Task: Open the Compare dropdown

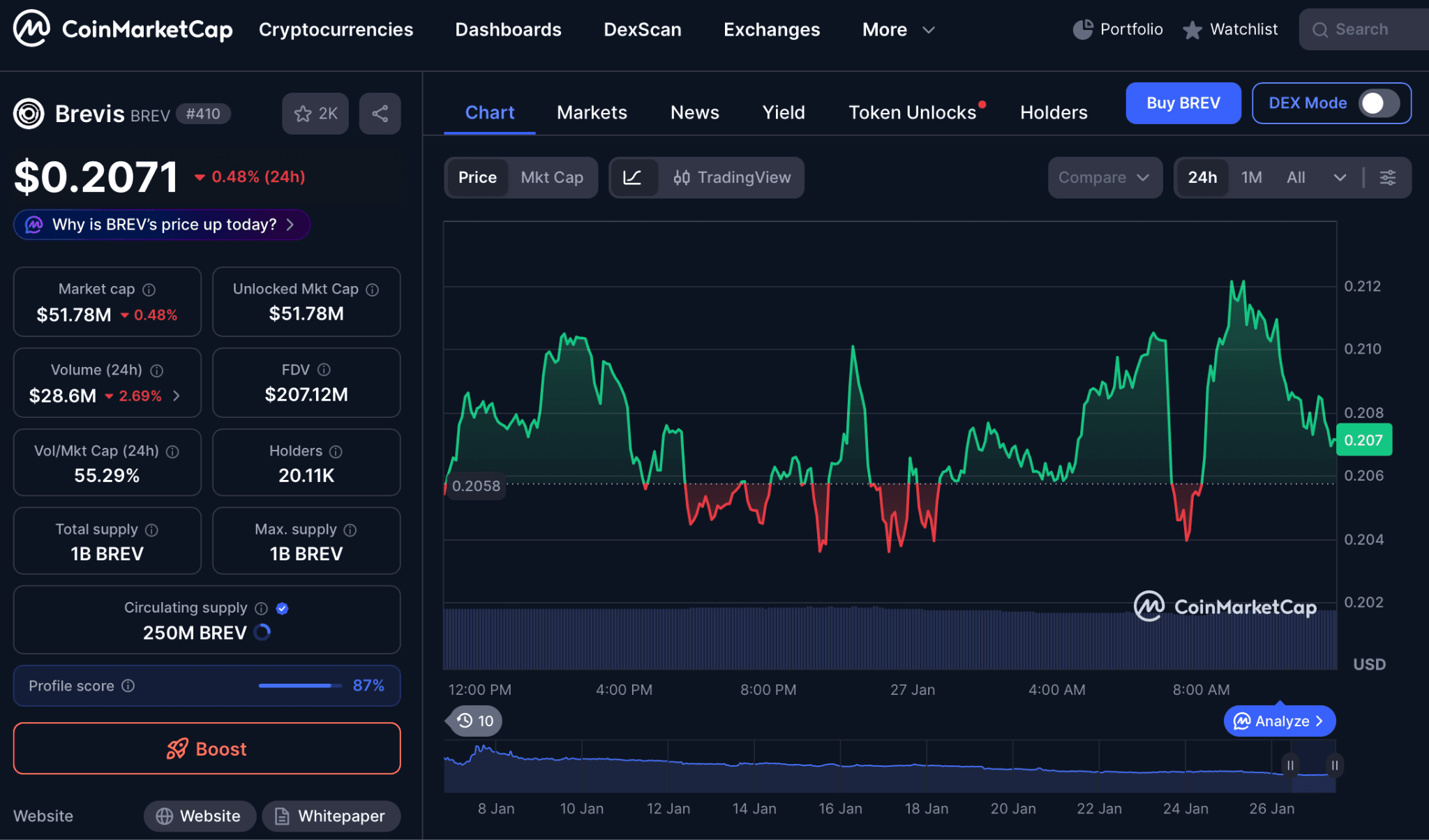Action: point(1105,177)
